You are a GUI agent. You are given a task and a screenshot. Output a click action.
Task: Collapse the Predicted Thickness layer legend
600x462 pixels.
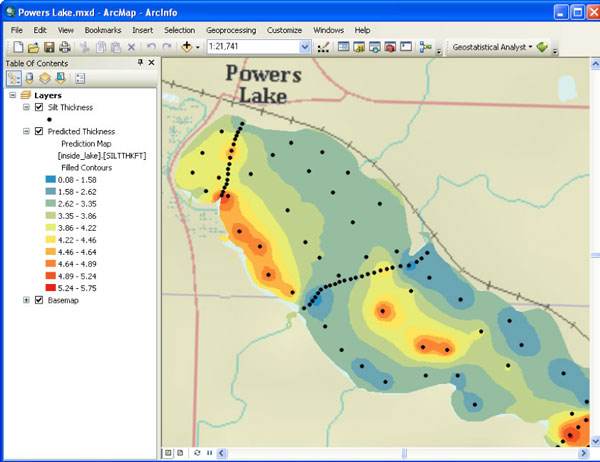(x=26, y=131)
